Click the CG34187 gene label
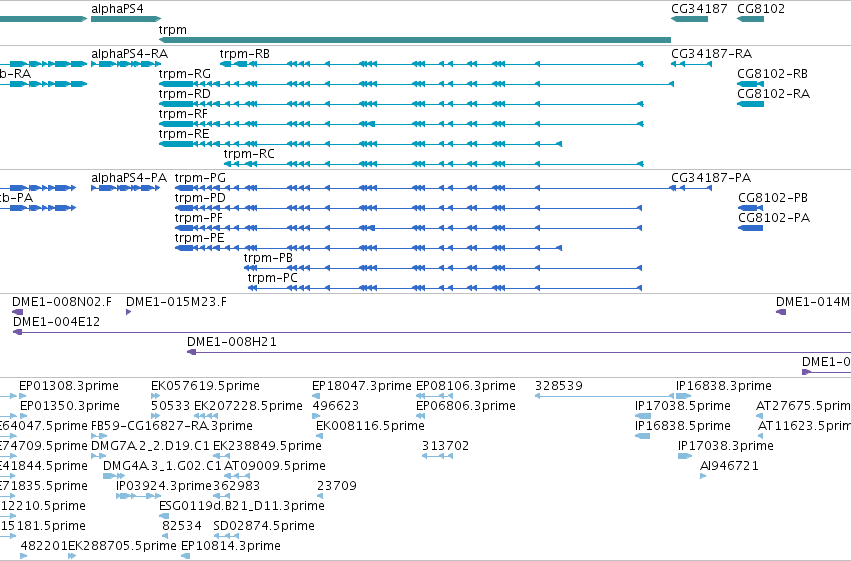 [699, 9]
